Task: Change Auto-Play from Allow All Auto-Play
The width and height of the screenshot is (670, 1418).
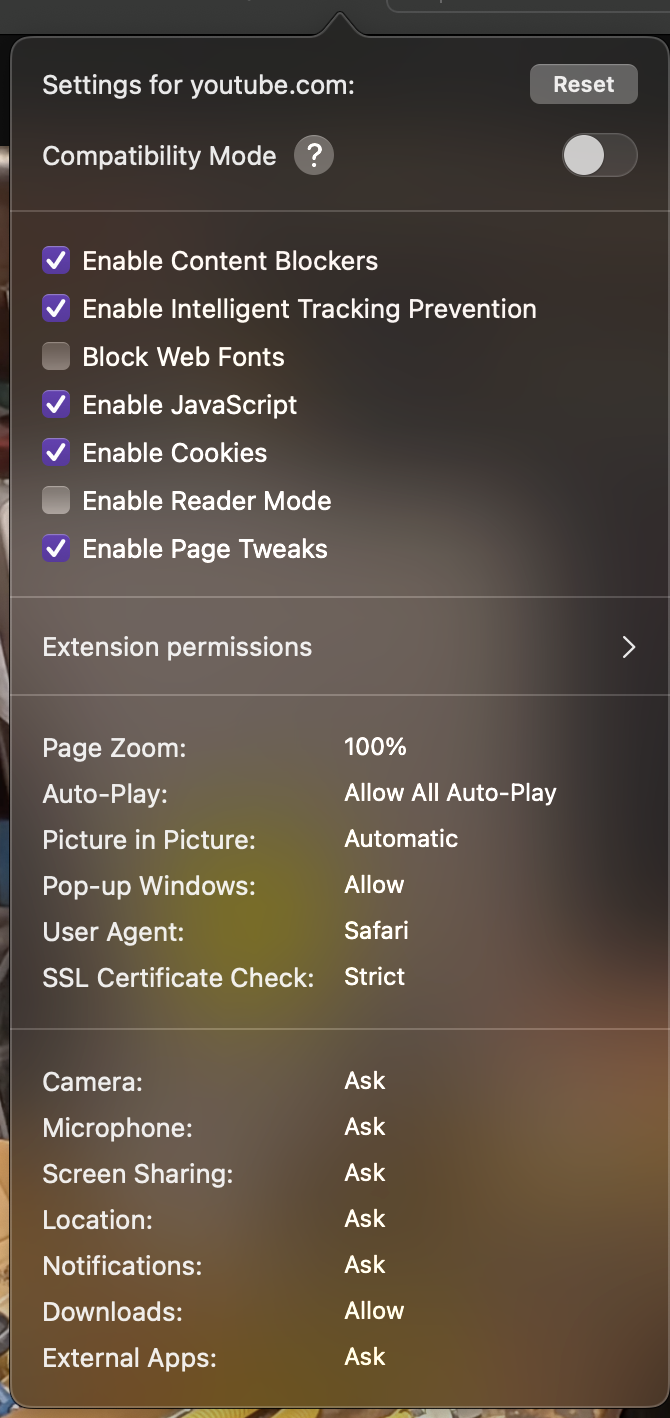Action: tap(450, 793)
